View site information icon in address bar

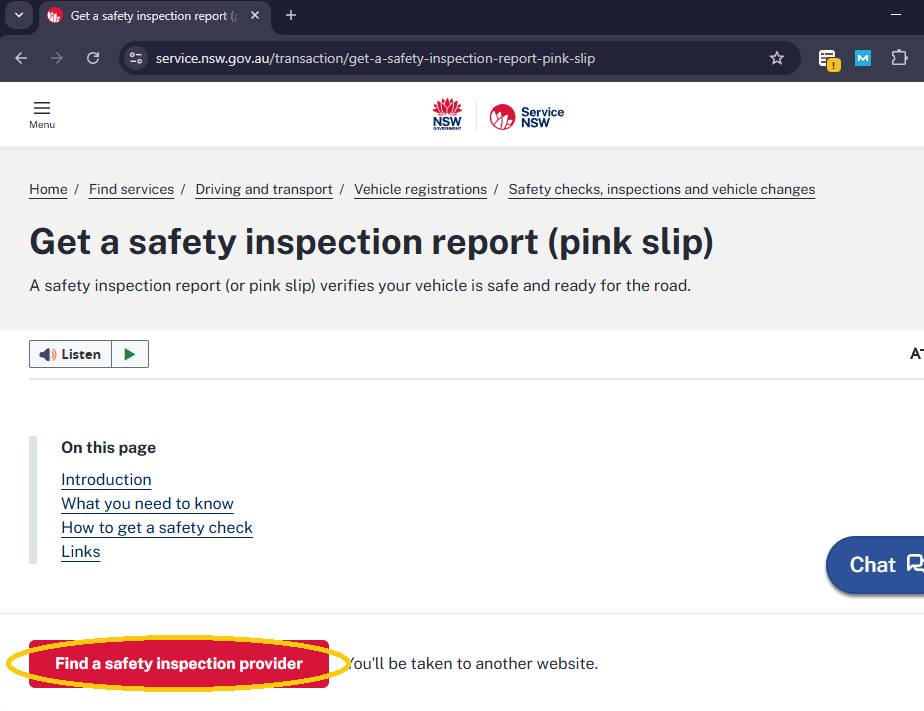pyautogui.click(x=137, y=58)
